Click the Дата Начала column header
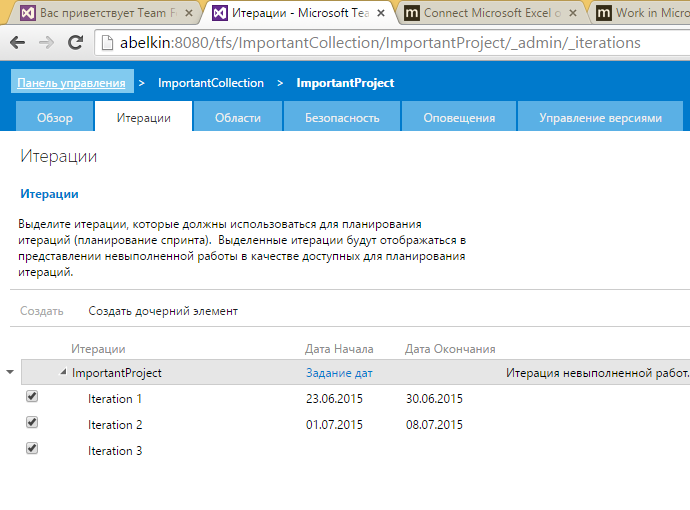The height and width of the screenshot is (510, 690). [339, 349]
